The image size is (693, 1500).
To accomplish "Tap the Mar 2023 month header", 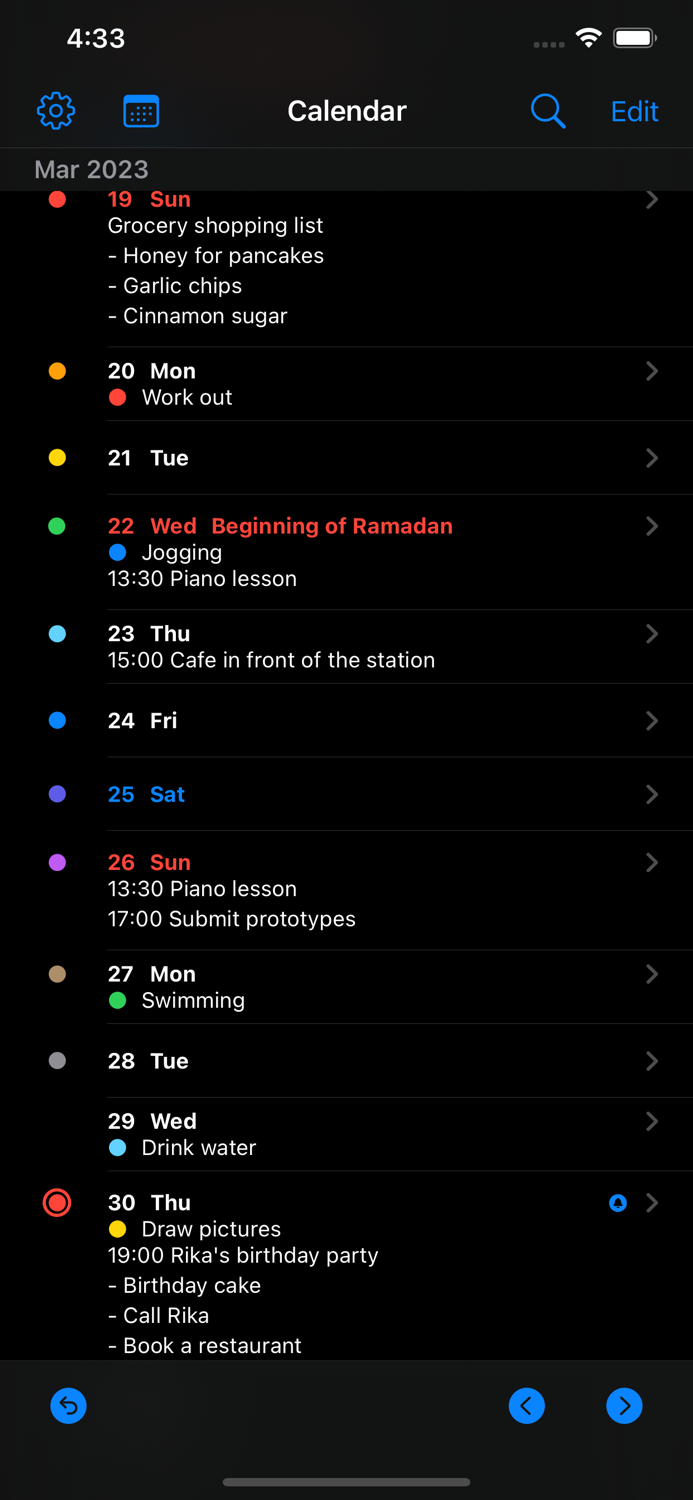I will pyautogui.click(x=91, y=170).
